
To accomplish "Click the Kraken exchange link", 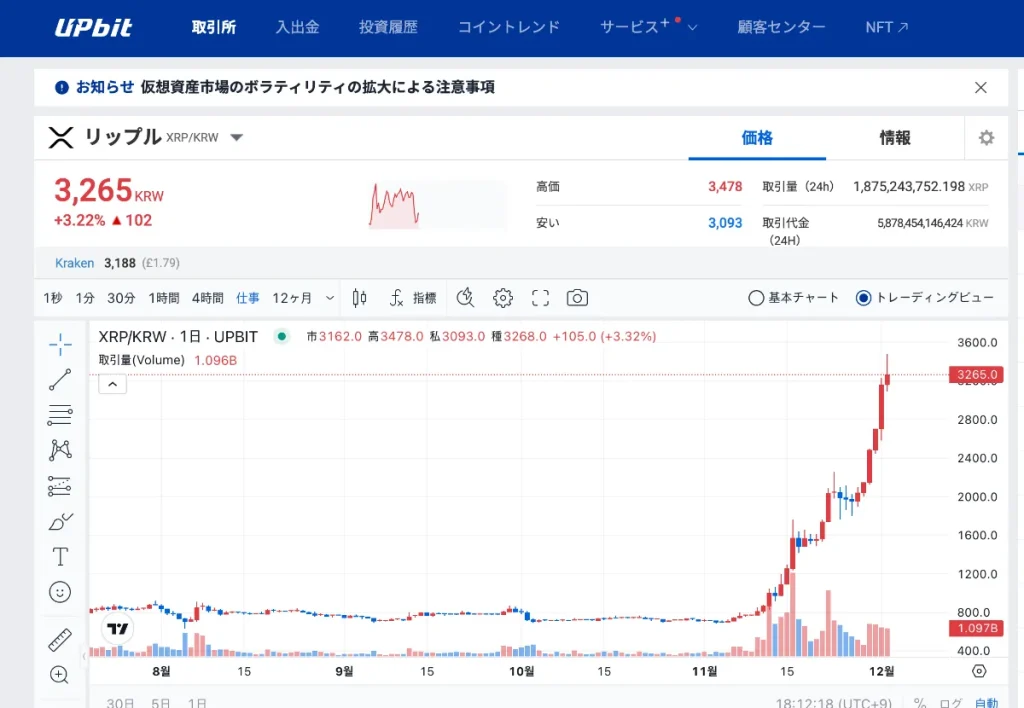I will [74, 263].
